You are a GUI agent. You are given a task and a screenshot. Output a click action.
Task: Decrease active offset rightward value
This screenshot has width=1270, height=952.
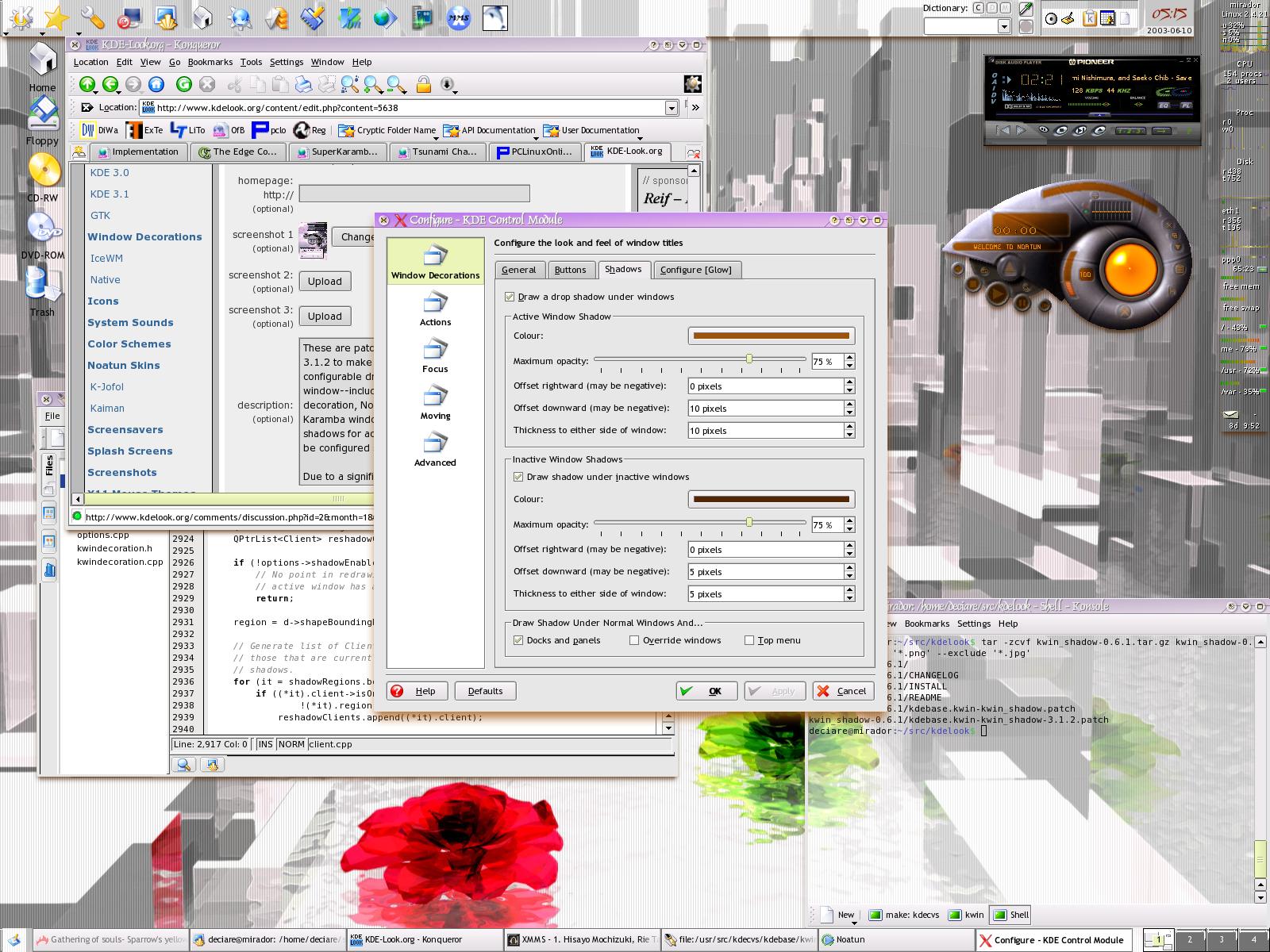[x=849, y=390]
